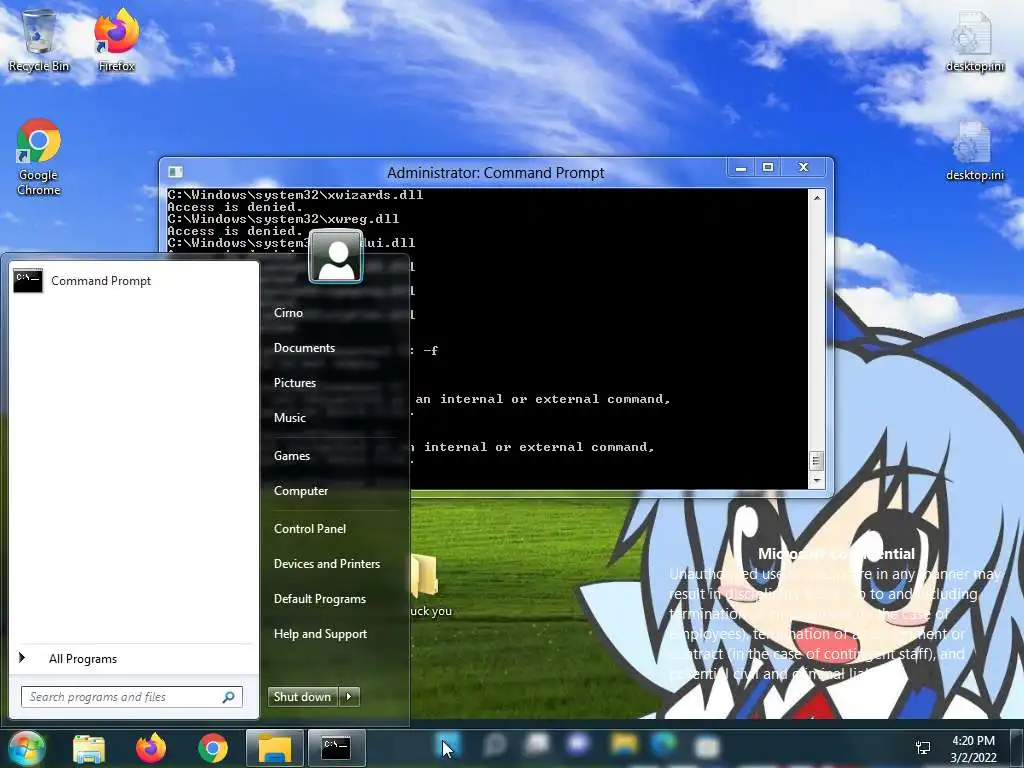Minimize the Command Prompt window
Viewport: 1024px width, 768px height.
(741, 168)
